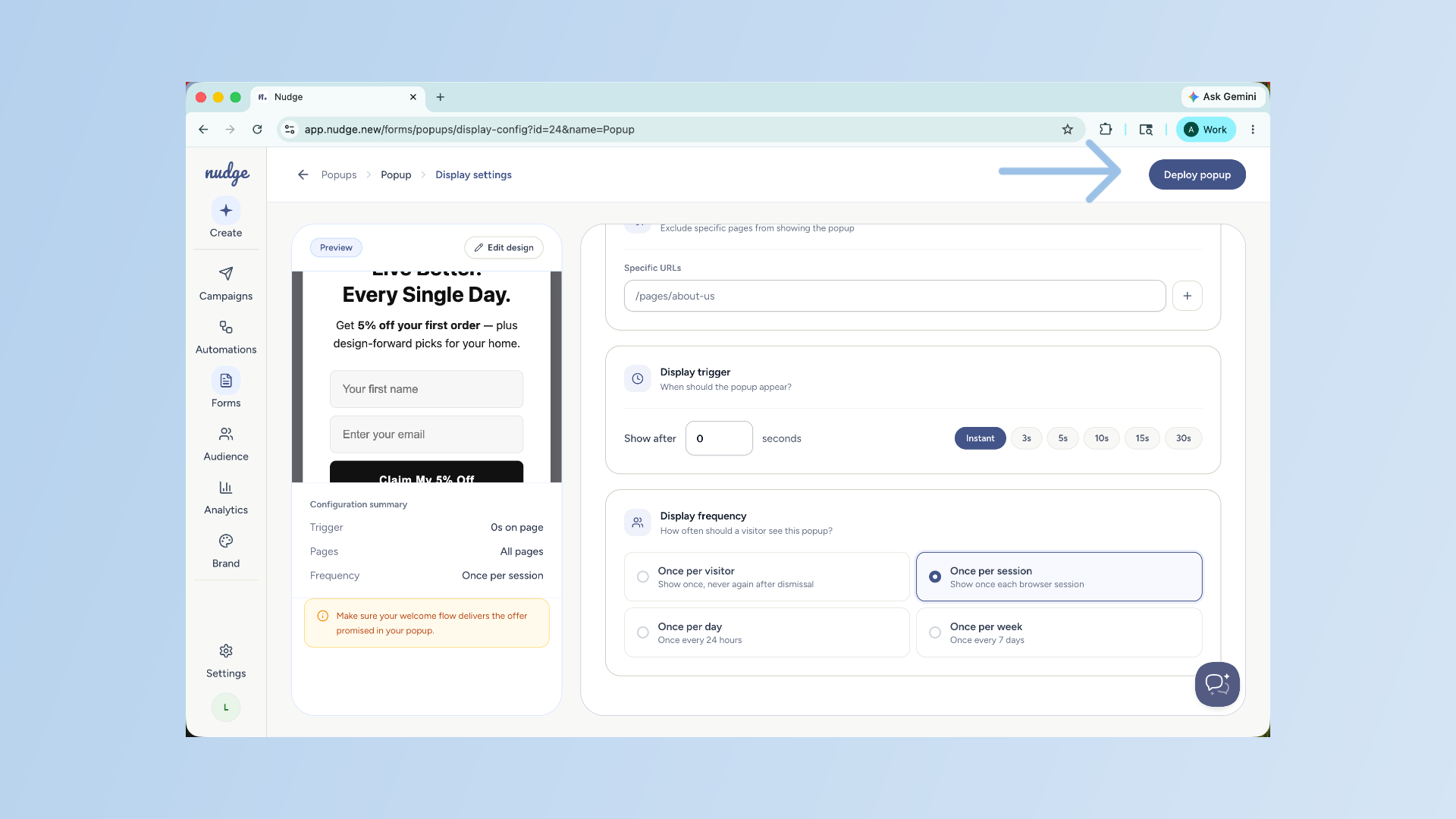View the Analytics section
The width and height of the screenshot is (1456, 819).
(x=226, y=497)
